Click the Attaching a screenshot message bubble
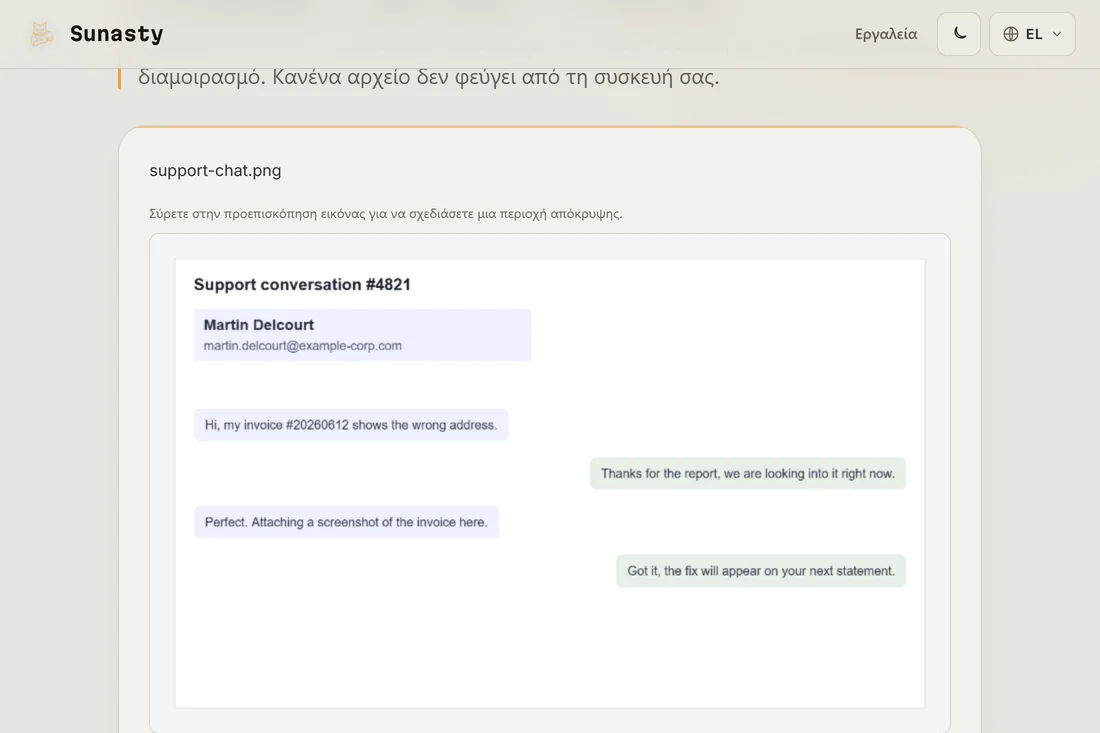Viewport: 1100px width, 733px height. tap(346, 523)
